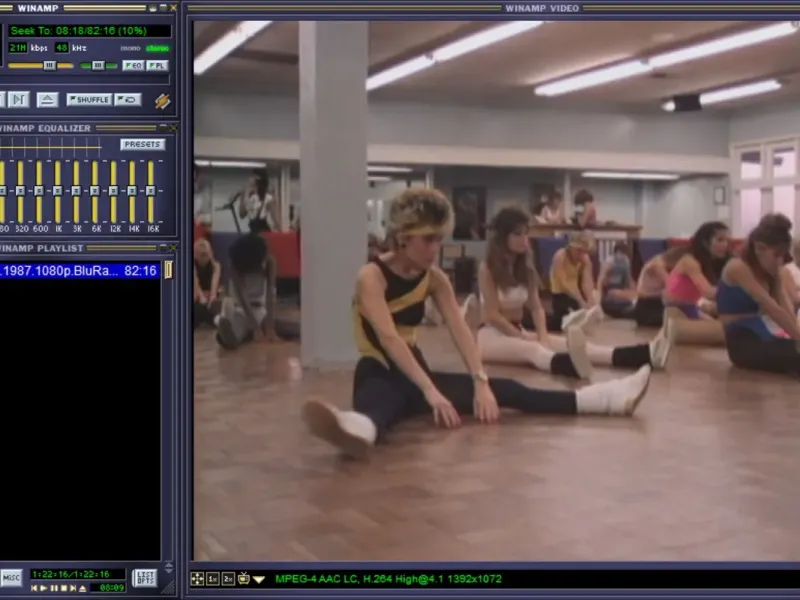Click the stereo indicator
Image resolution: width=800 pixels, height=600 pixels.
tap(158, 48)
